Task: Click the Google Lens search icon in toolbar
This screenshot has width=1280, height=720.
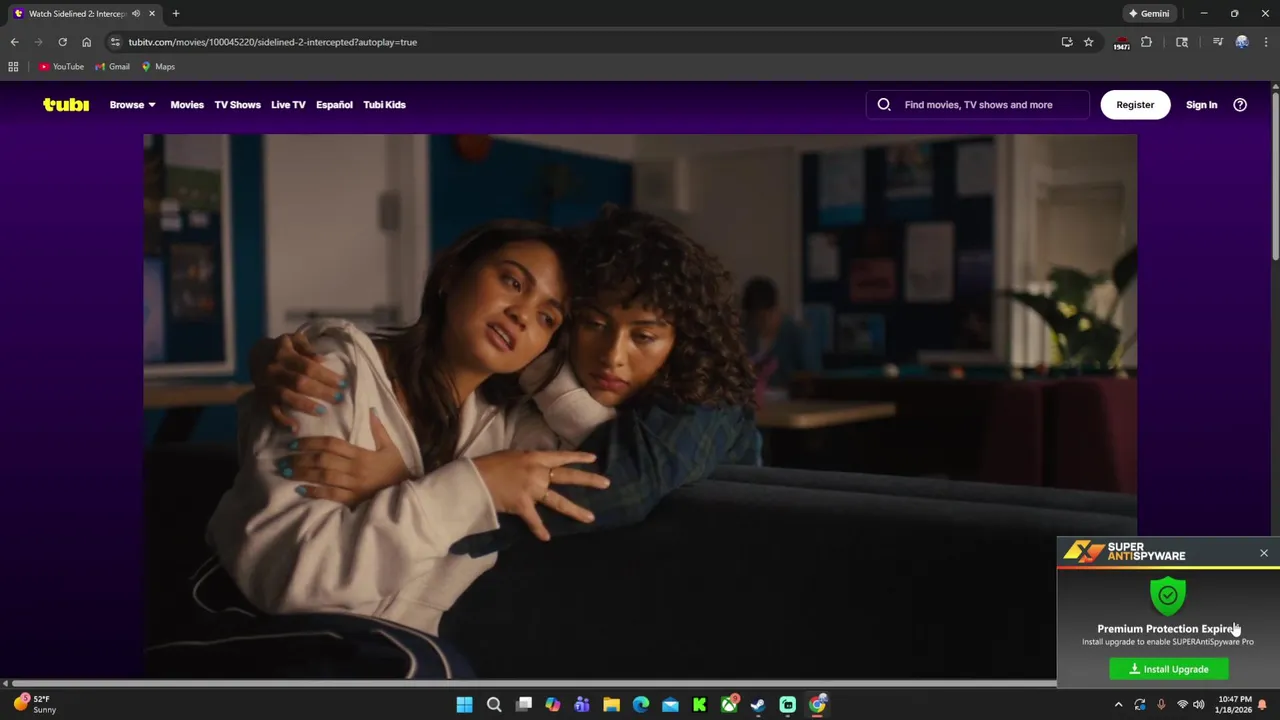Action: pos(1182,42)
